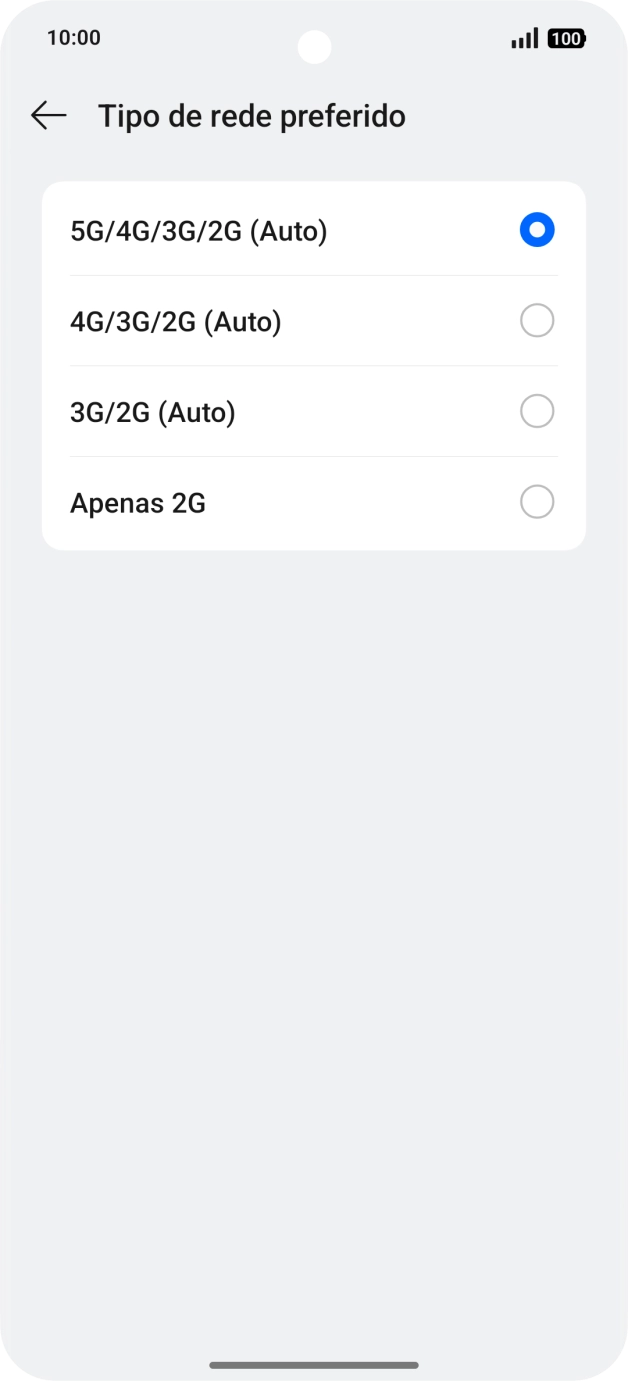Tap the back arrow icon
The image size is (628, 1381).
[48, 116]
